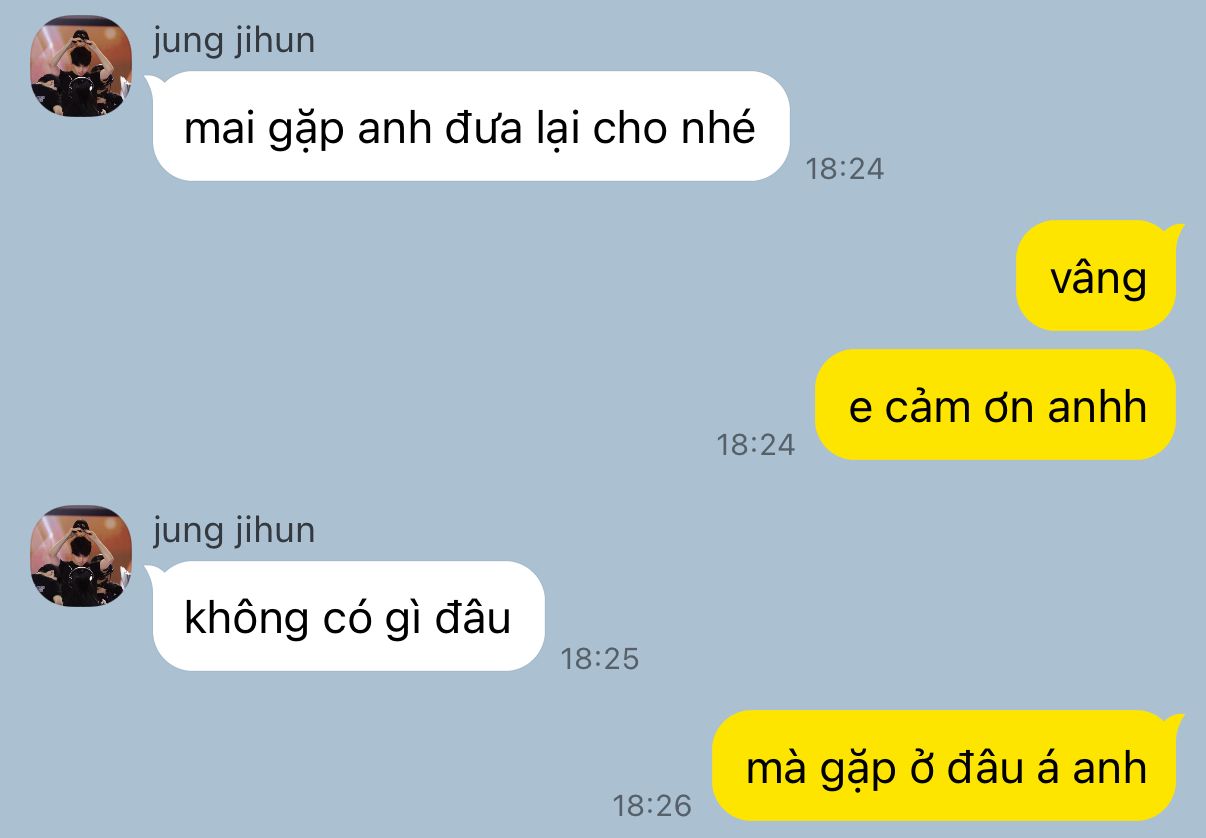Open jung jihun's avatar beside 'không có gì đâu'
1206x838 pixels.
[x=81, y=556]
